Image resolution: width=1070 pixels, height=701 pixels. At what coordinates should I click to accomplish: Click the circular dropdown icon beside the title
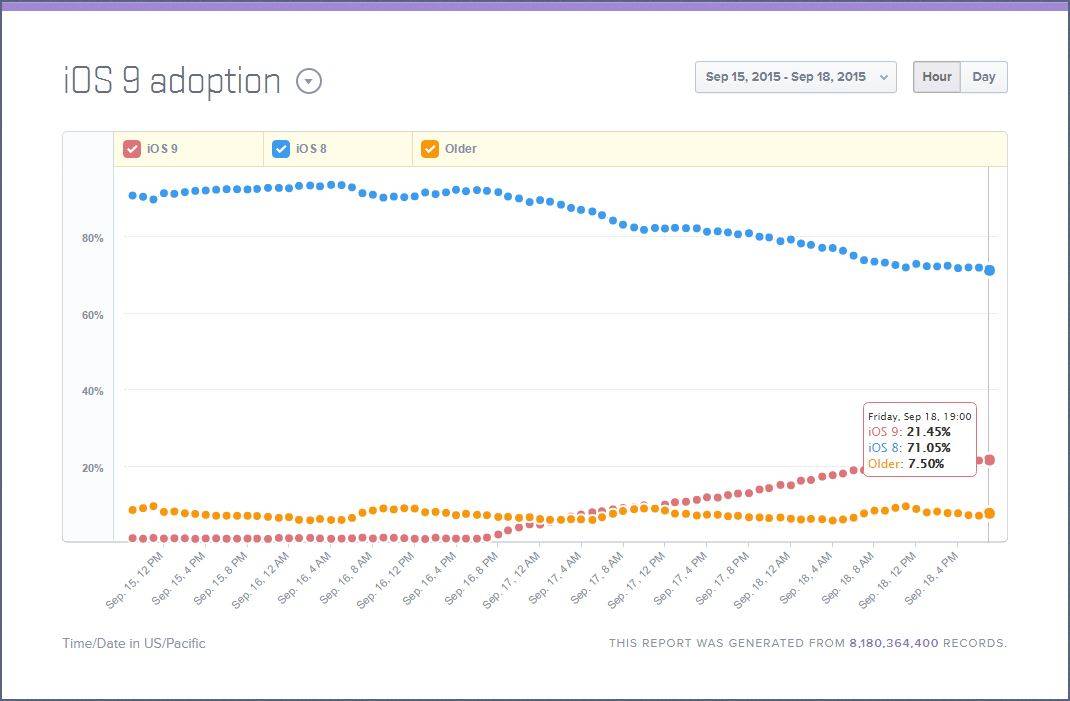click(x=309, y=82)
